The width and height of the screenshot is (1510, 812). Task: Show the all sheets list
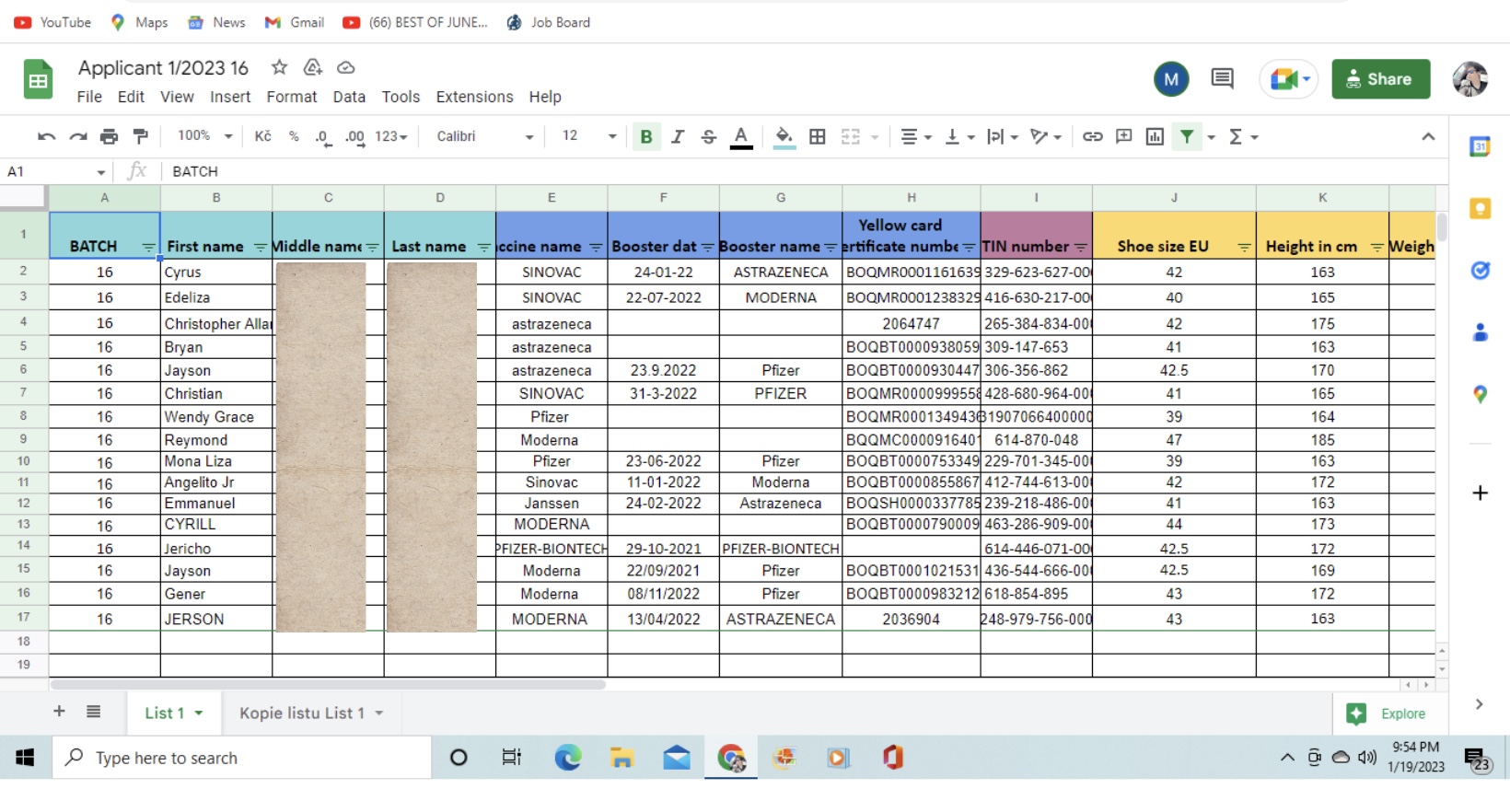point(93,712)
